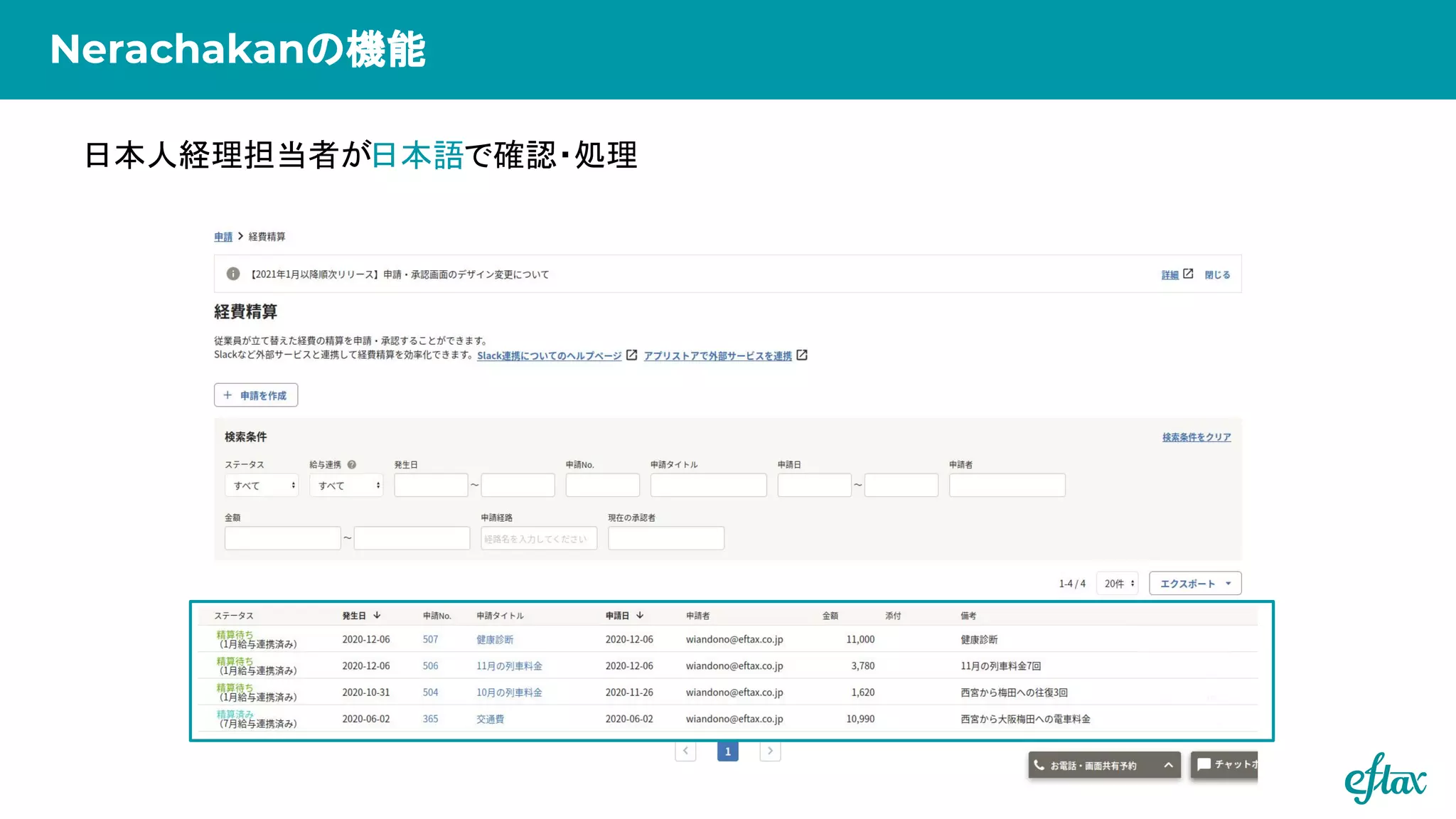Screen dimensions: 1456x819
Task: Open the ステータス dropdown
Action: click(x=262, y=486)
